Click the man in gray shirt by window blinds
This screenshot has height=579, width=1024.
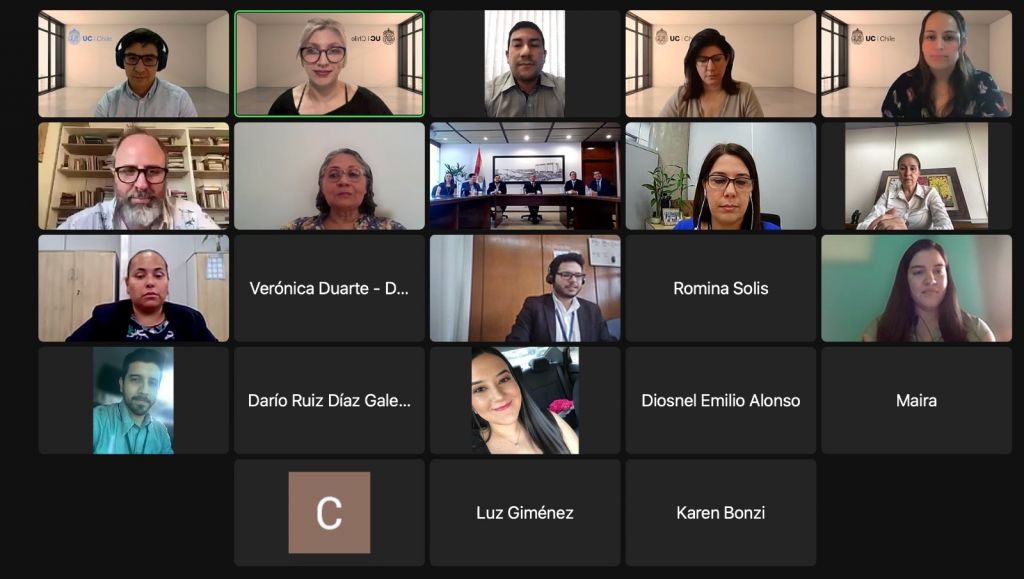(x=525, y=63)
